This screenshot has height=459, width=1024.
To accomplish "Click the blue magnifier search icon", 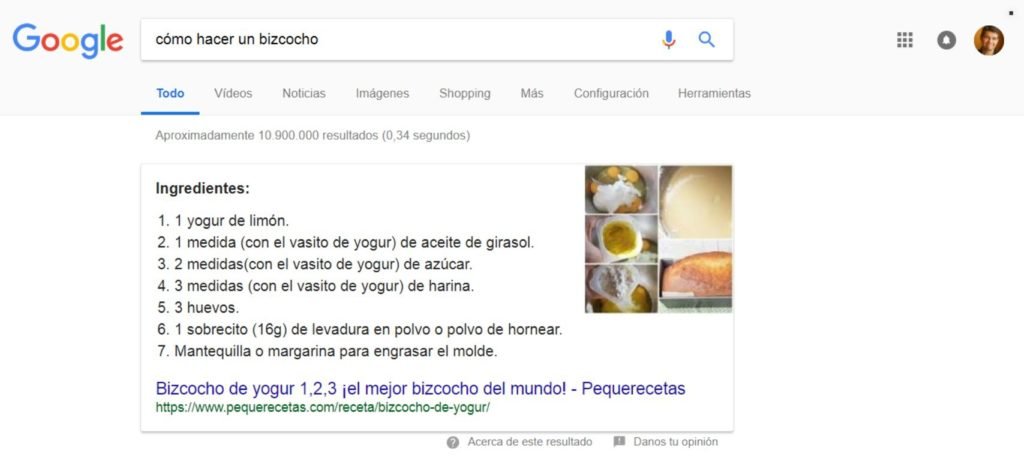I will 706,40.
